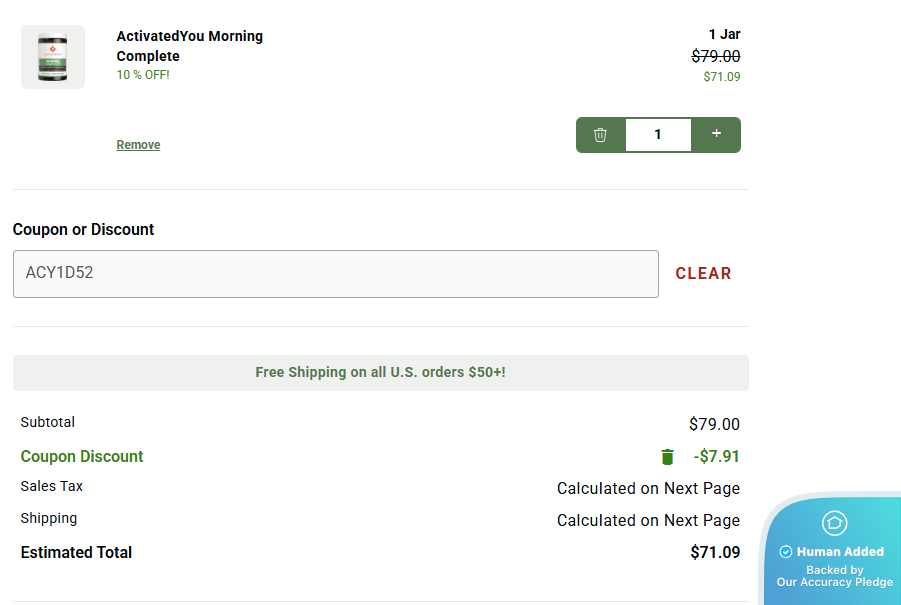The height and width of the screenshot is (605, 901).
Task: Click the quantity number field
Action: pos(658,135)
